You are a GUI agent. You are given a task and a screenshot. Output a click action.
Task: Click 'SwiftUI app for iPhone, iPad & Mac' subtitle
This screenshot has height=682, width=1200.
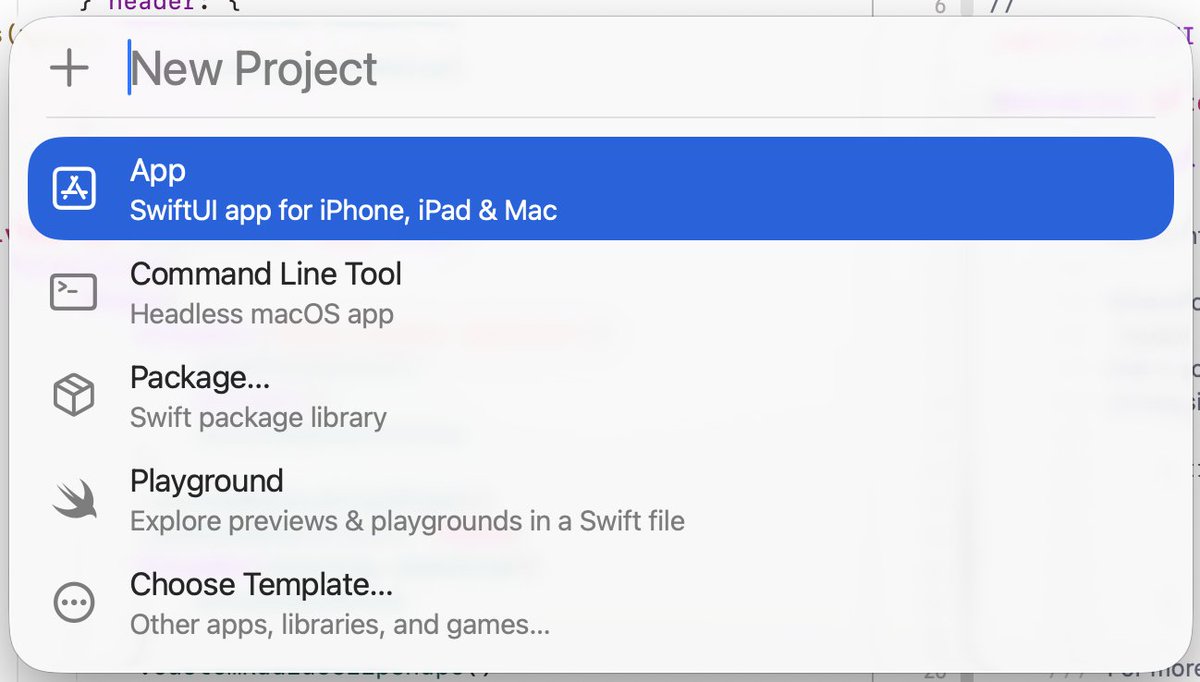click(343, 211)
